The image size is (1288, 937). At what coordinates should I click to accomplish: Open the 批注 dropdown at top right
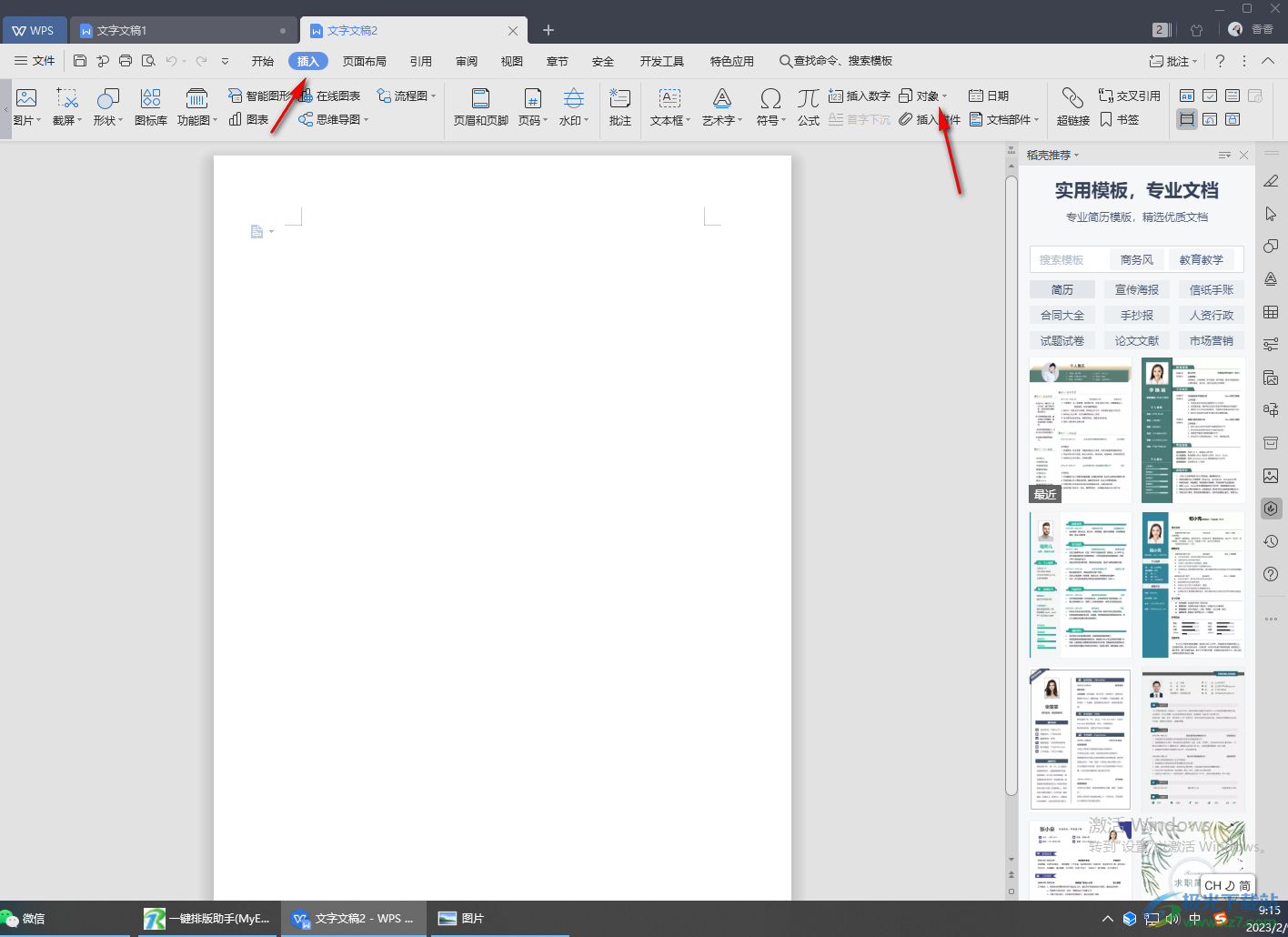(x=1173, y=61)
